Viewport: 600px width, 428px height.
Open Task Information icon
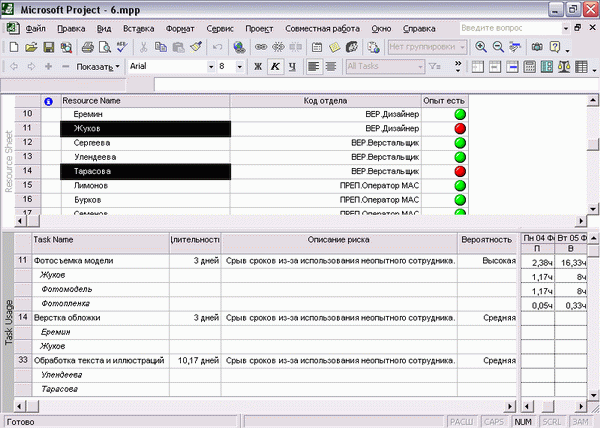coord(317,47)
